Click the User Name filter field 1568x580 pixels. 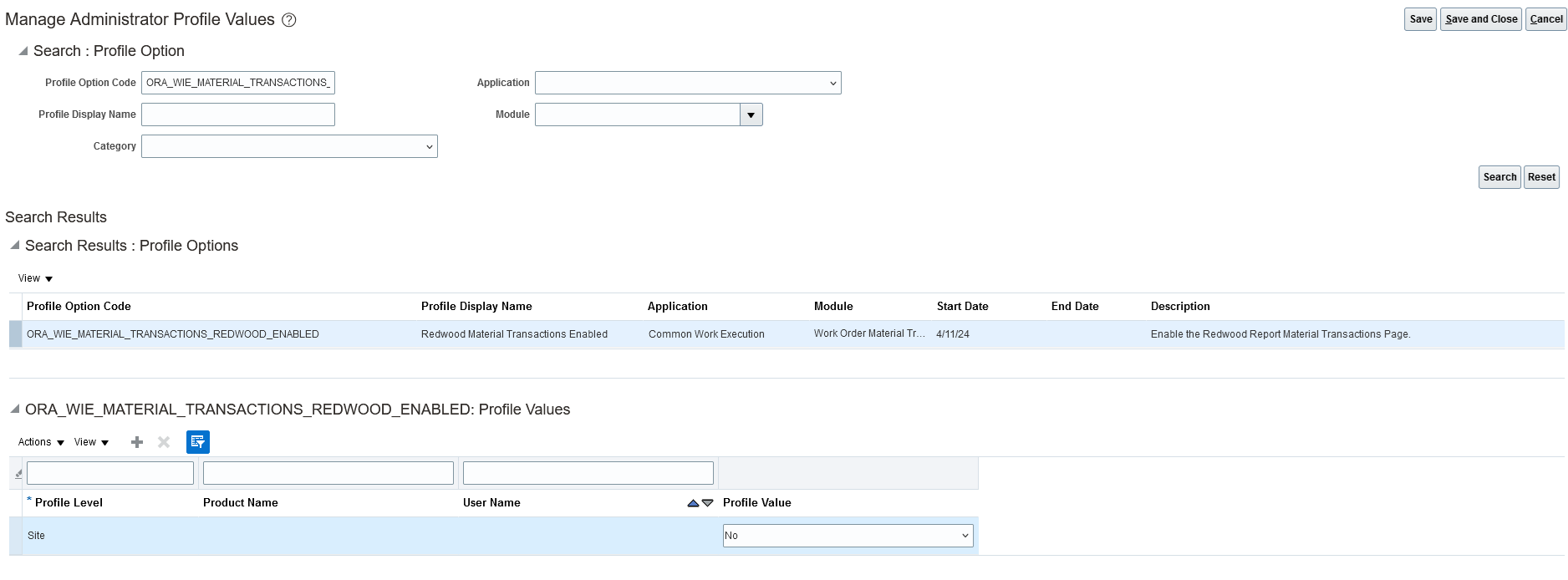588,473
